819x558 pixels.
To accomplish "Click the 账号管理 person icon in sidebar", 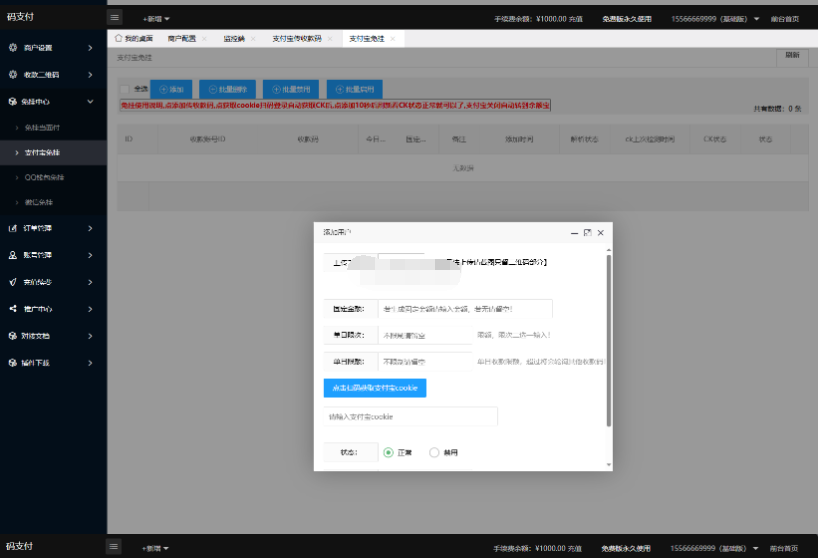I will [13, 255].
